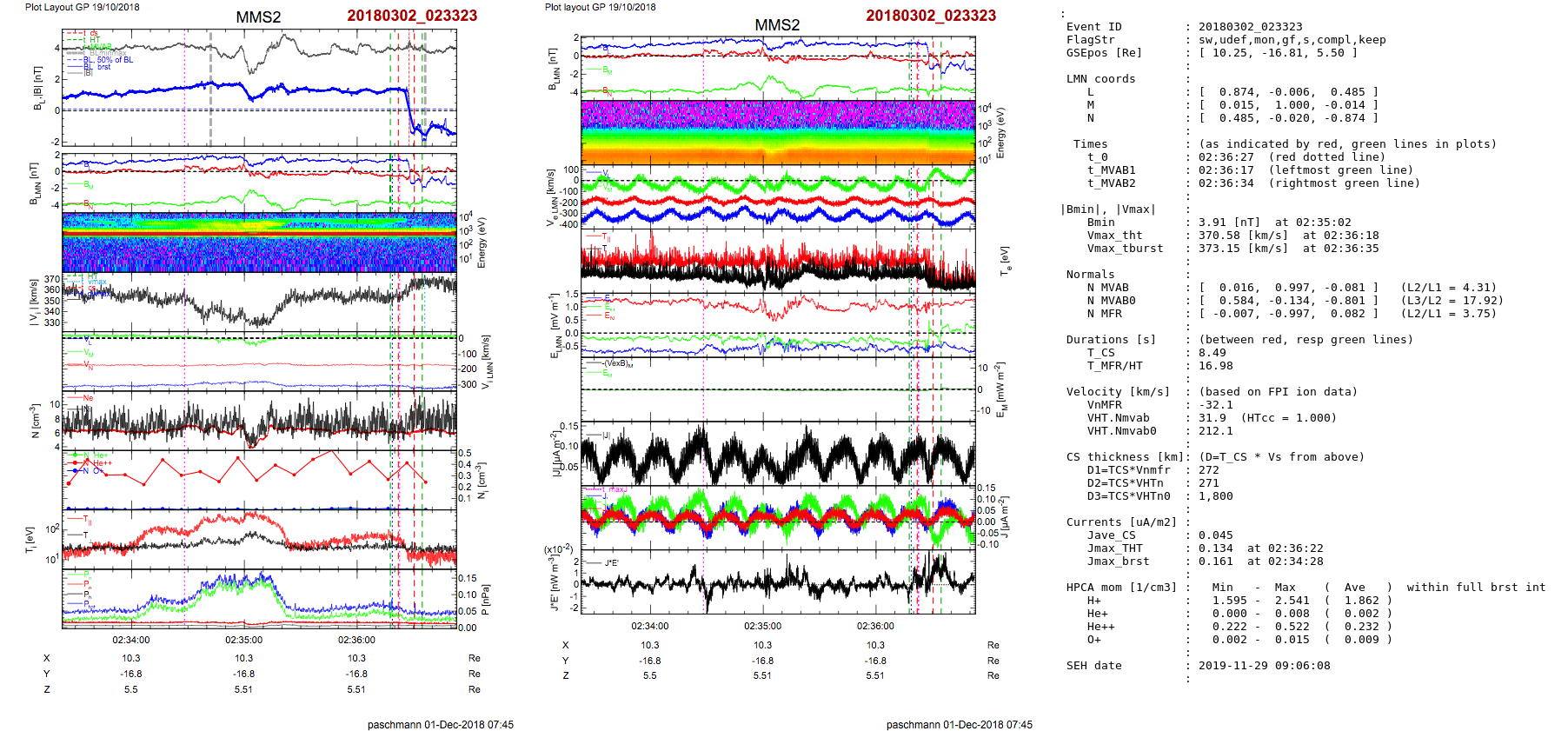Click the Bmin value of 3.91 nT
Image resolution: width=1568 pixels, height=731 pixels.
[x=1231, y=223]
